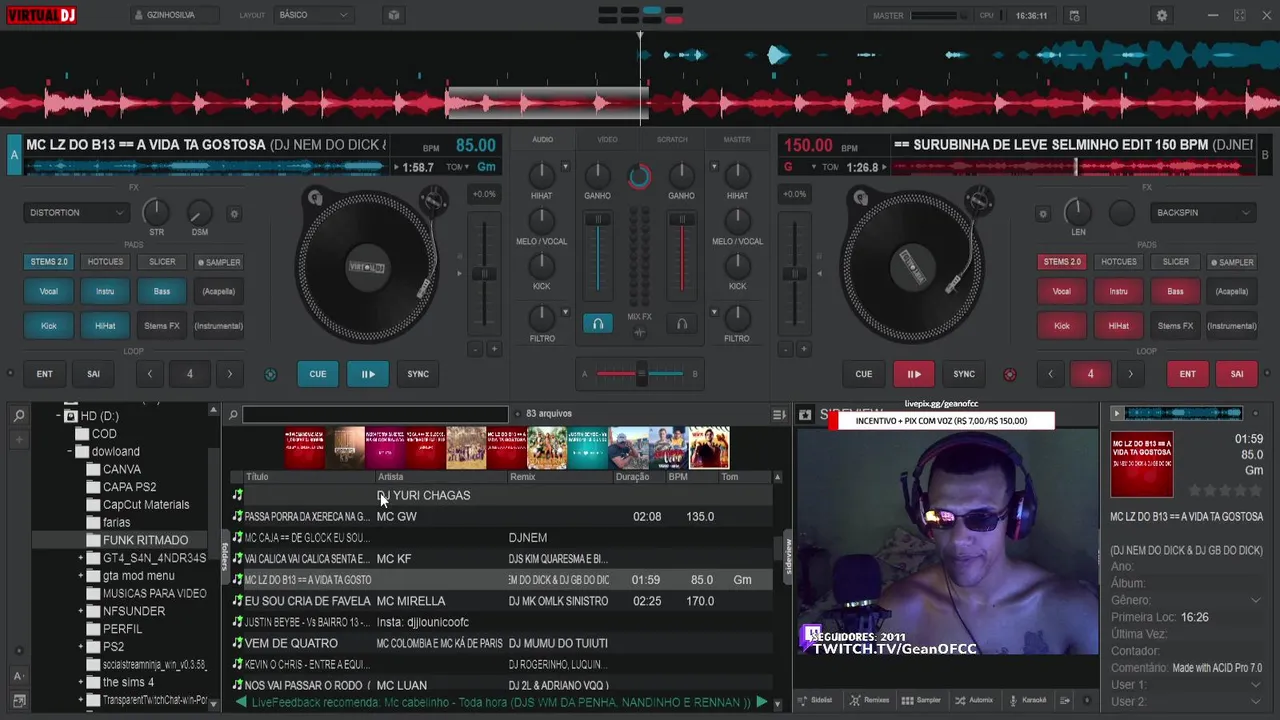Select right deck SLICER pad tab
This screenshot has width=1280, height=720.
[1175, 262]
